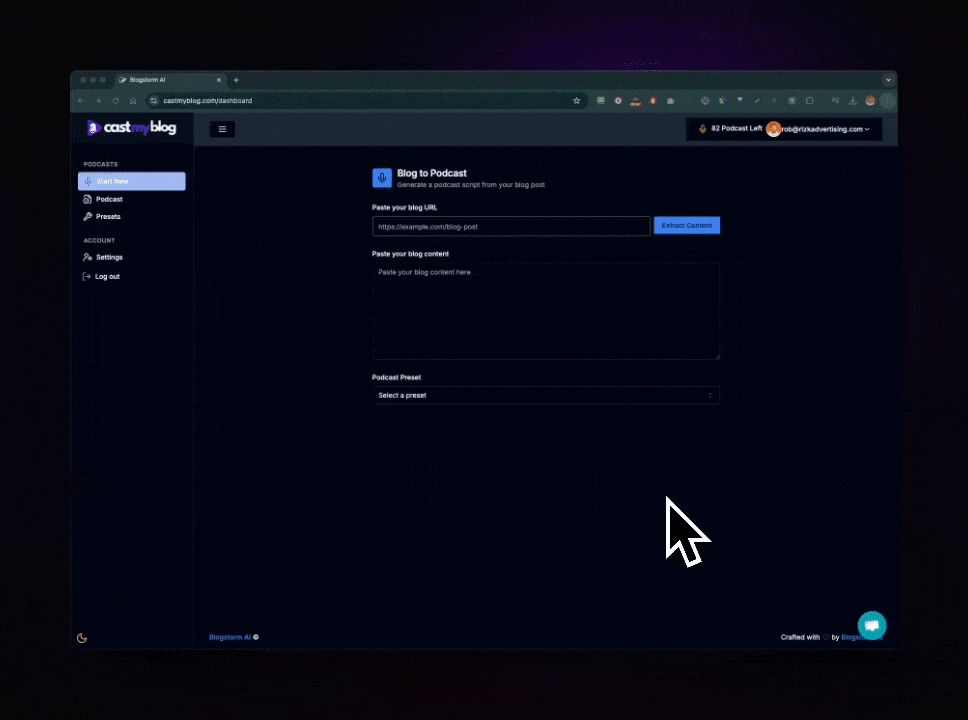Click the microphone icon by 82 Podcast Left
968x720 pixels.
pos(703,129)
